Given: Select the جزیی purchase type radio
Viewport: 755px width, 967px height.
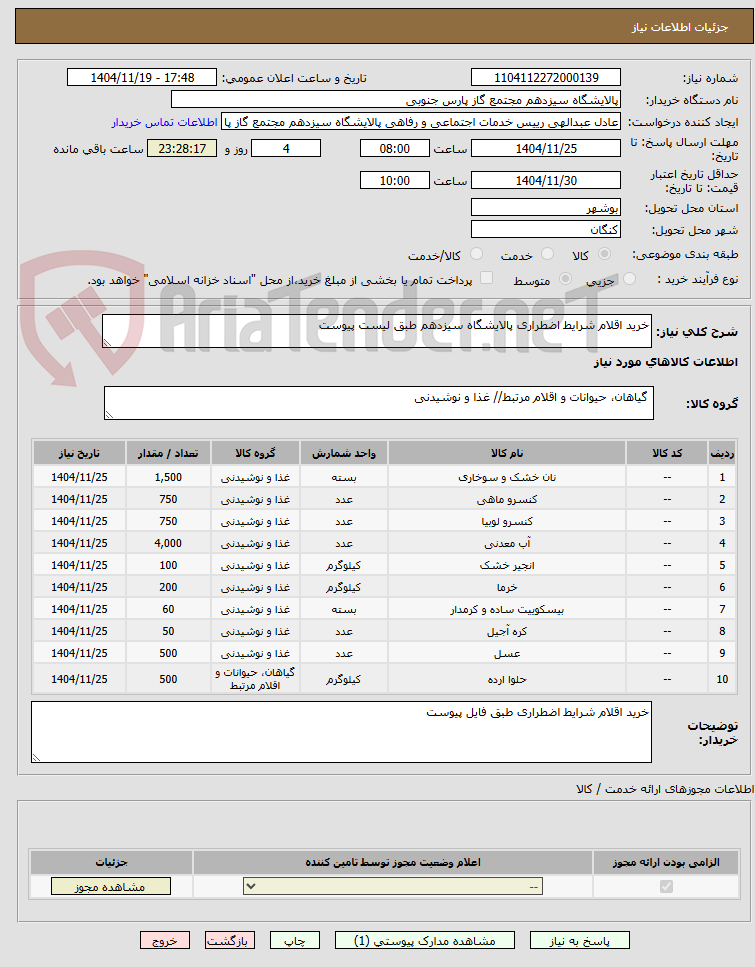Looking at the screenshot, I should point(629,279).
